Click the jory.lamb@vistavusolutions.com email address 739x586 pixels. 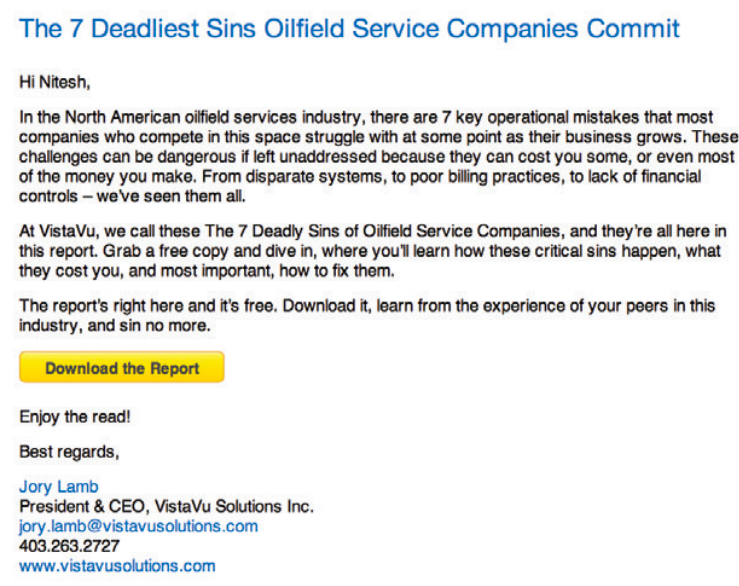pos(139,526)
